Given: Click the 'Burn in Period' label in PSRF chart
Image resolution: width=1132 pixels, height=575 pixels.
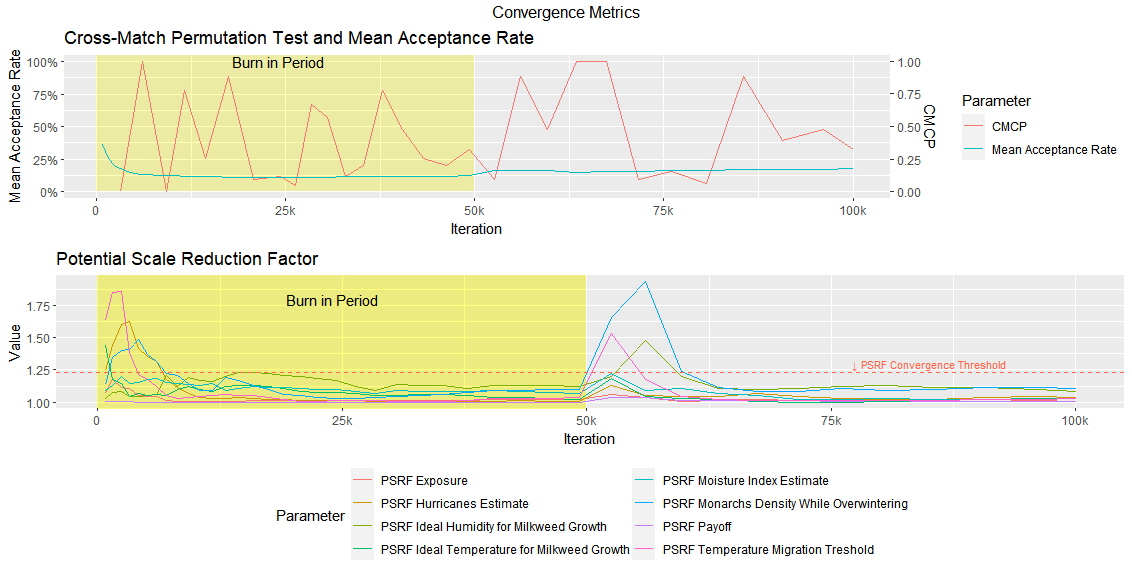Looking at the screenshot, I should click(332, 301).
